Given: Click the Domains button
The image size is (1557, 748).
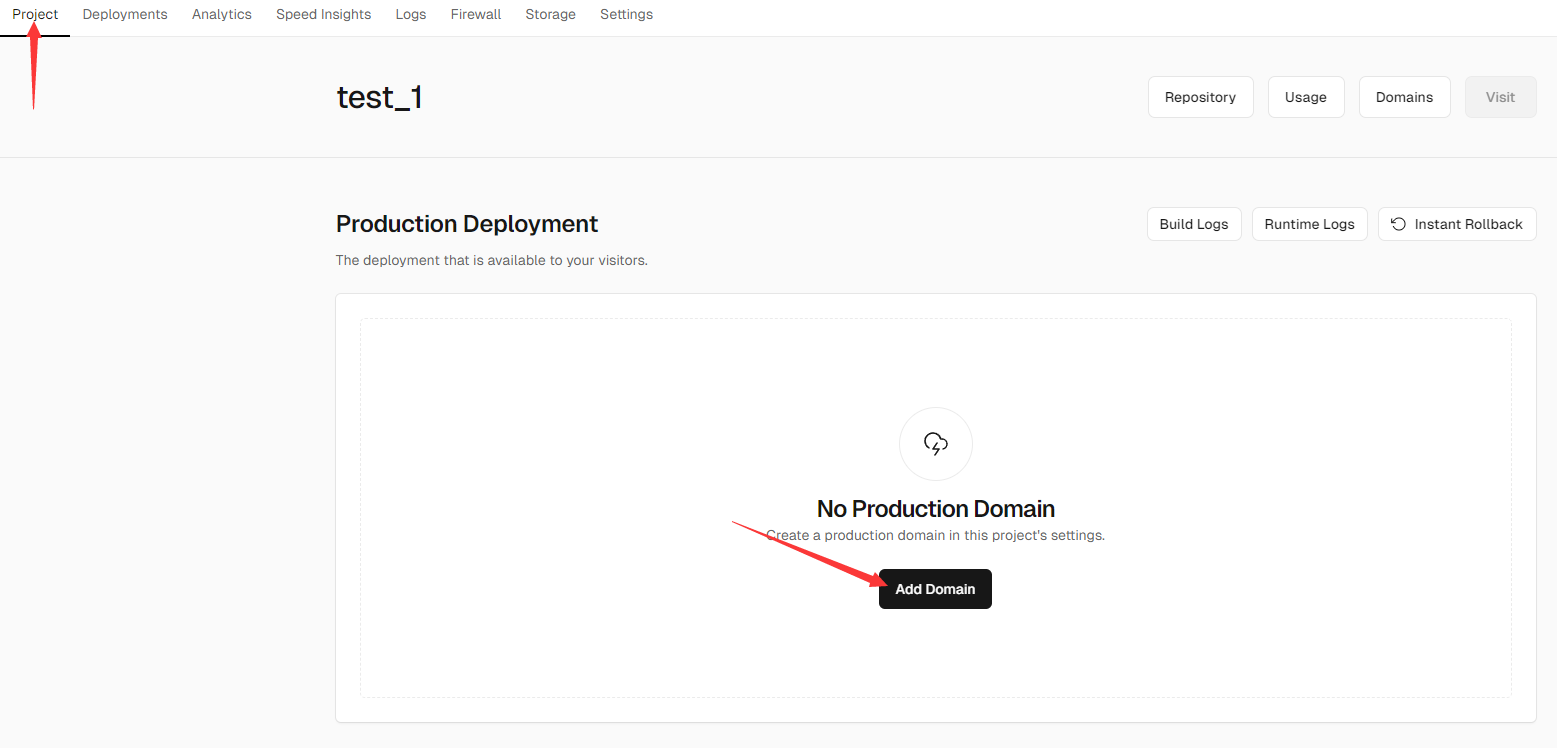Looking at the screenshot, I should click(1404, 97).
